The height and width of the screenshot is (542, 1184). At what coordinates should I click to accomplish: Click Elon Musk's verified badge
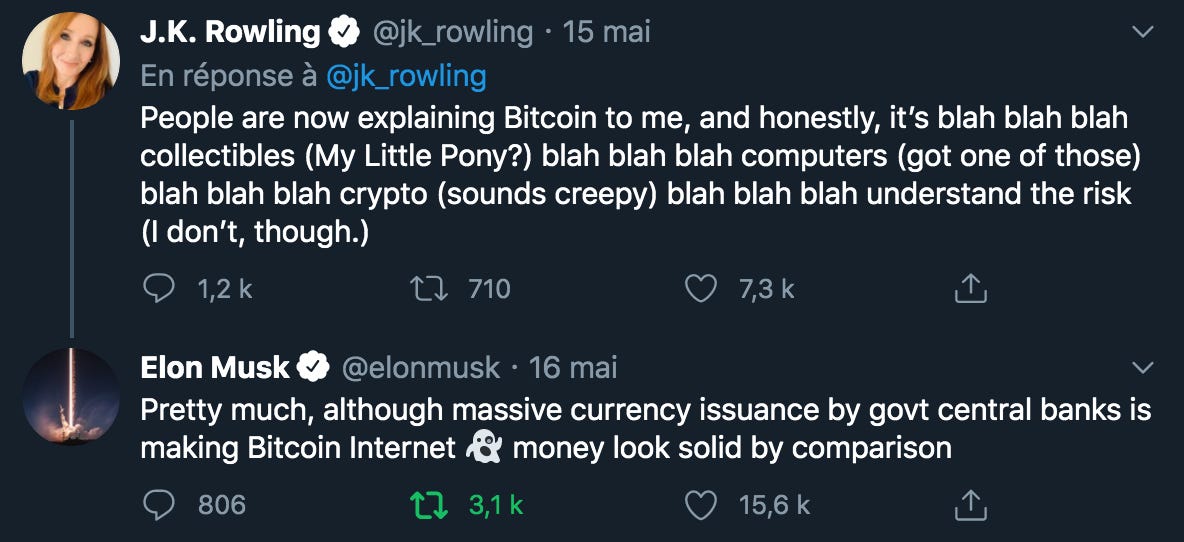tap(315, 368)
